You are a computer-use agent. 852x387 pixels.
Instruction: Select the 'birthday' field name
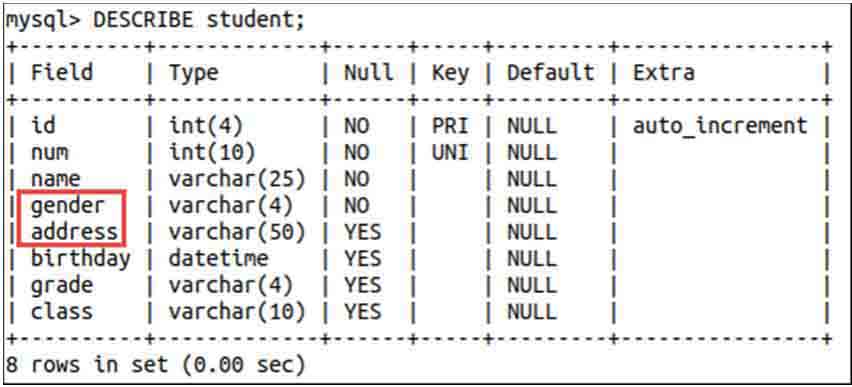(x=80, y=259)
